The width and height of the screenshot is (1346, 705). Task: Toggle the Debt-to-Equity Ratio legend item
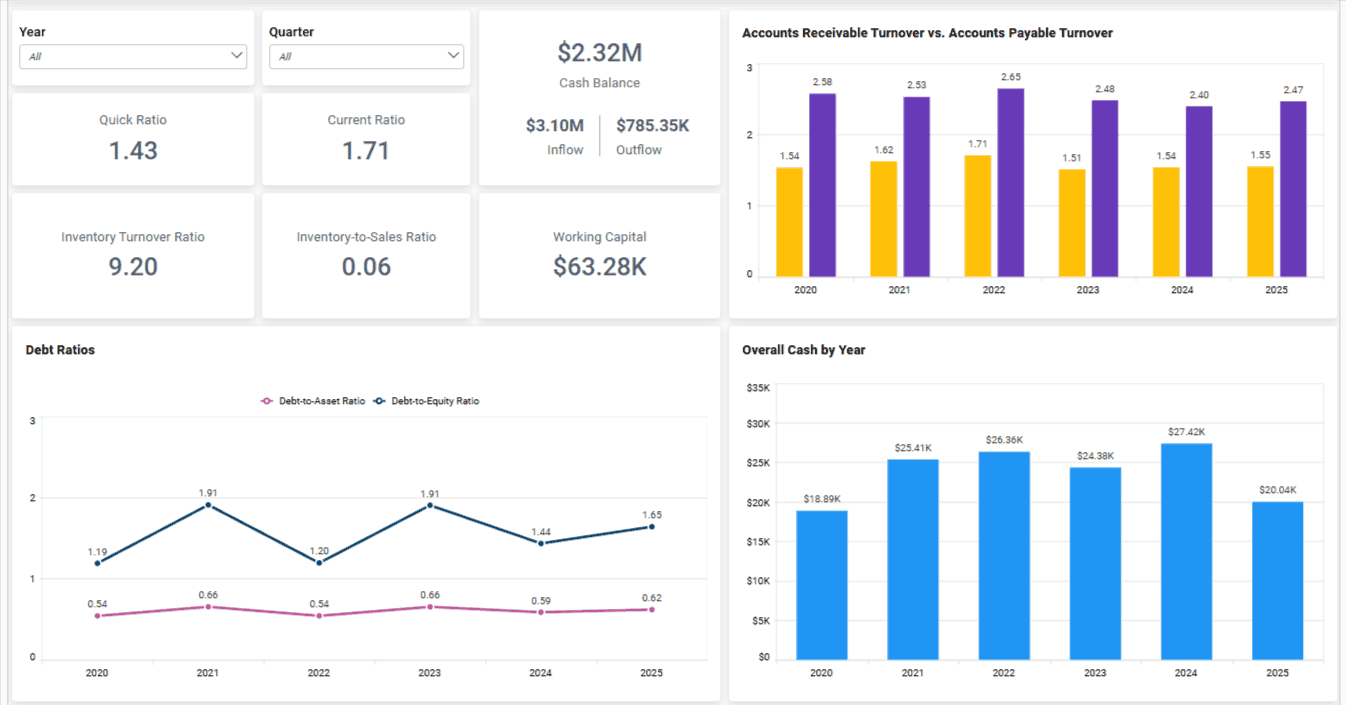pyautogui.click(x=436, y=401)
